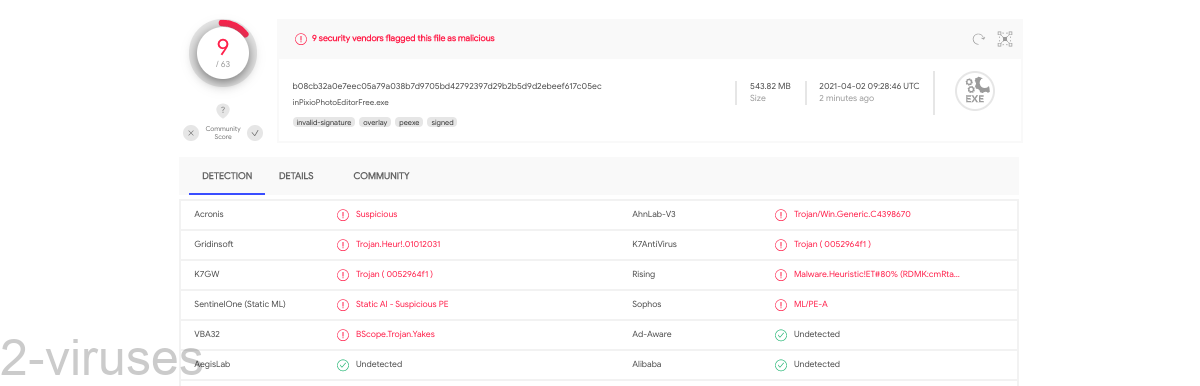
Task: Click the '9 security vendors flagged' message
Action: (x=403, y=39)
